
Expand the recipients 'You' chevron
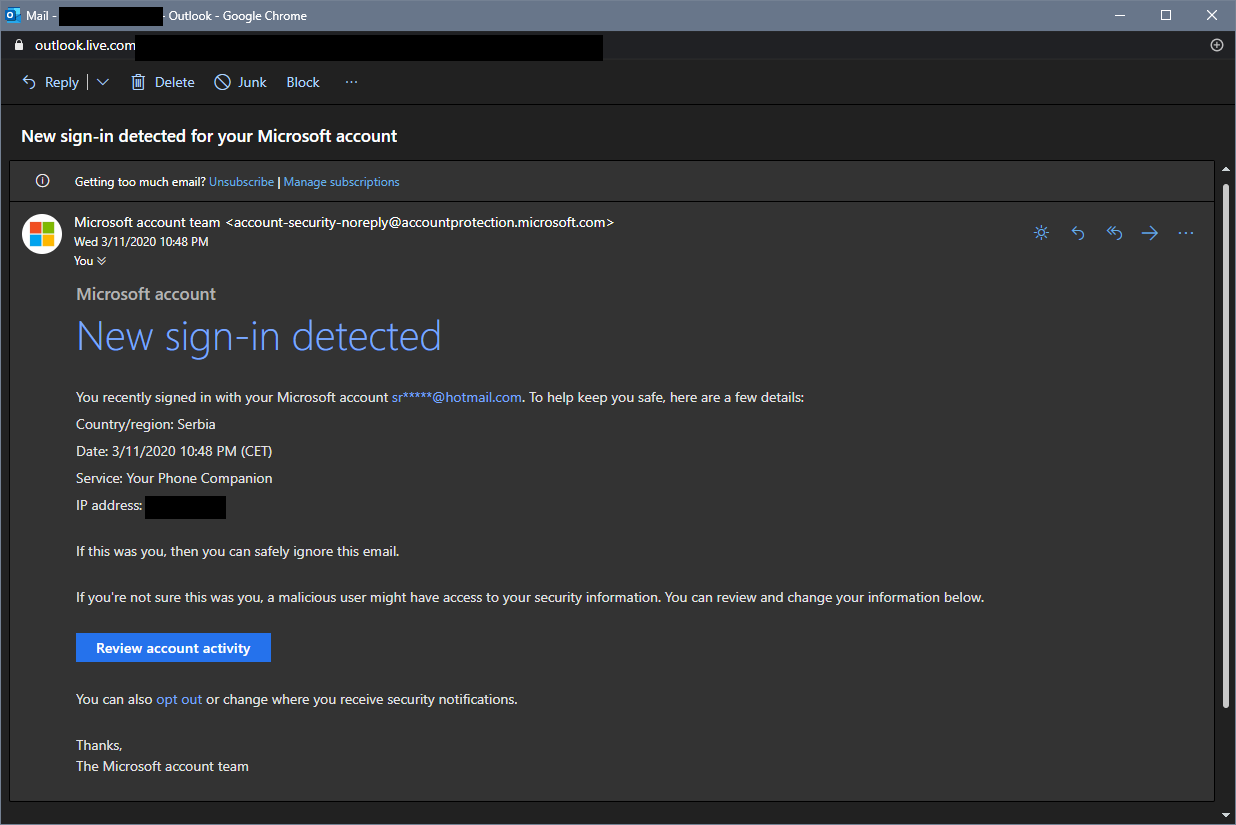(101, 261)
